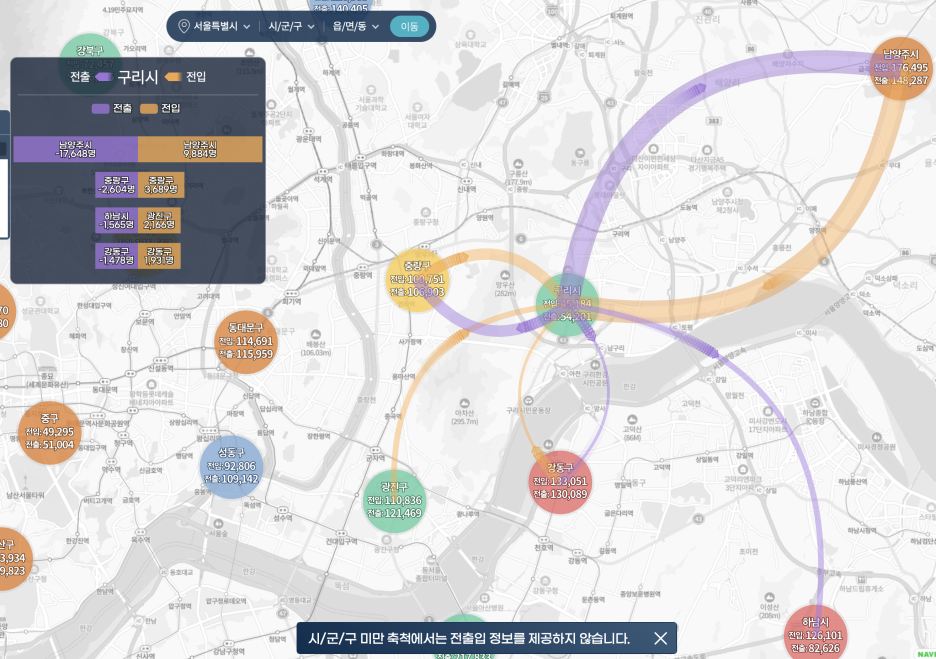This screenshot has width=936, height=659.
Task: Click the orange 강동구 1,931명 bar
Action: 159,256
